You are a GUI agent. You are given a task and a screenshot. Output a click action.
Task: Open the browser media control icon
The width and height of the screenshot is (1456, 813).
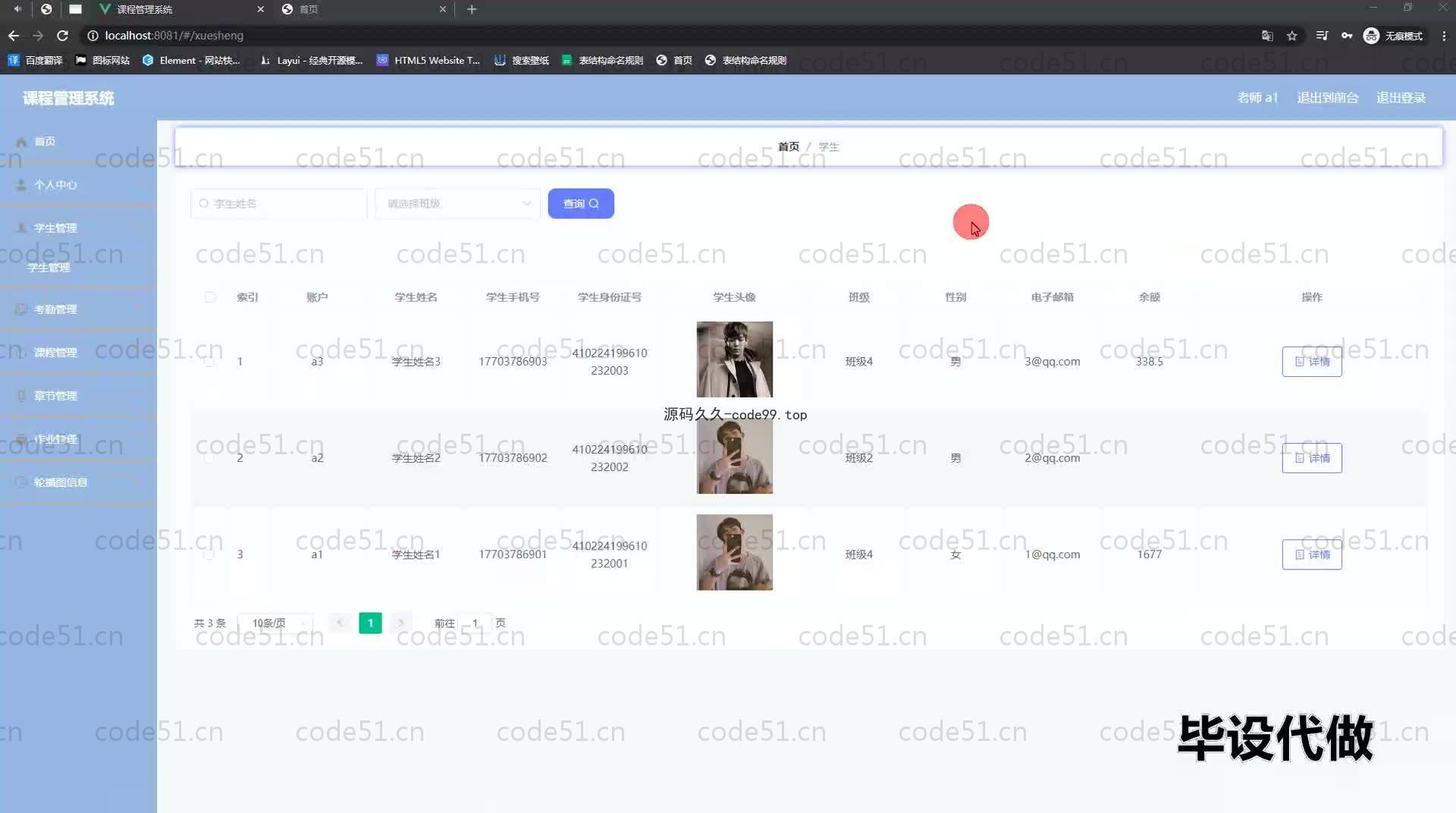point(1322,36)
